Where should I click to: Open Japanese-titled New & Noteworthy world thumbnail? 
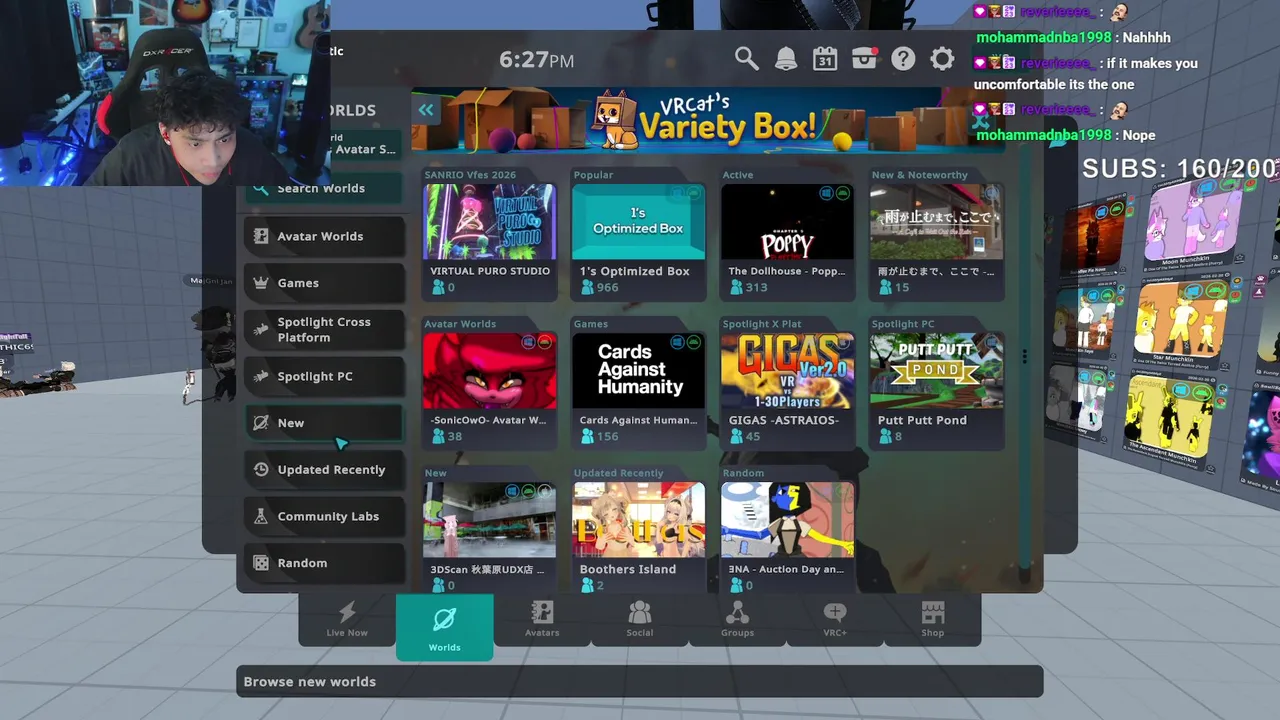click(936, 221)
